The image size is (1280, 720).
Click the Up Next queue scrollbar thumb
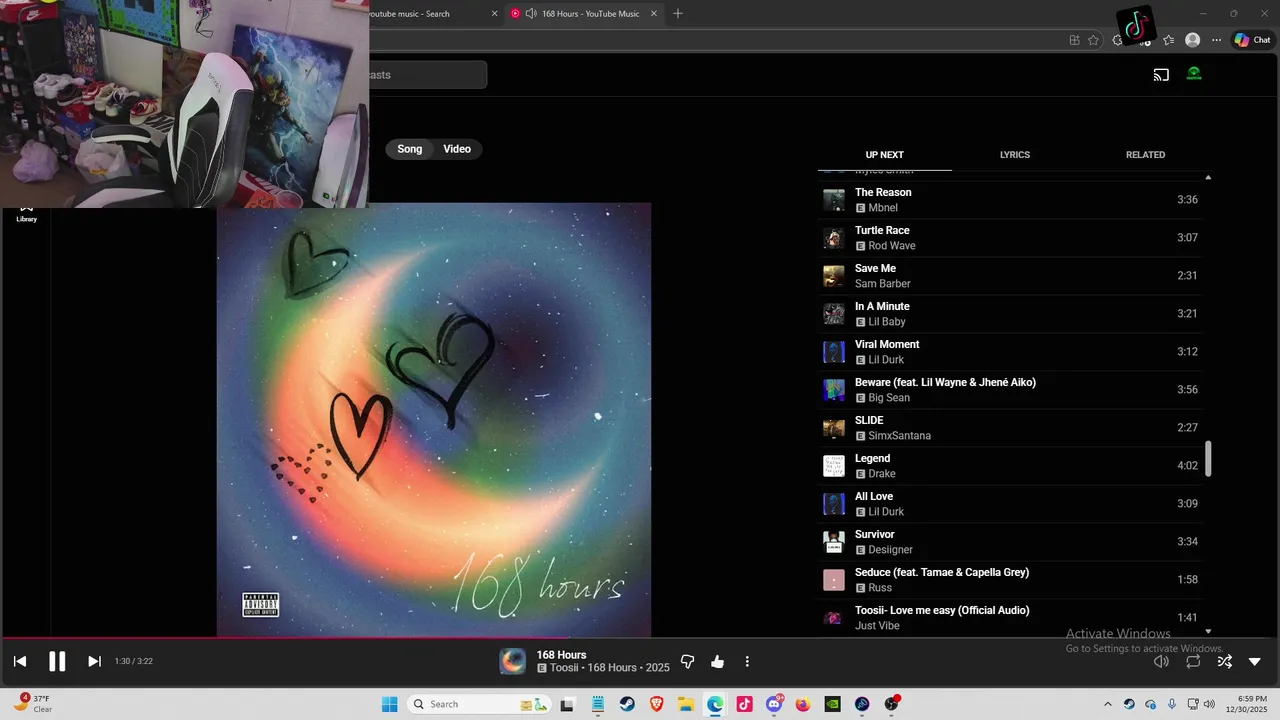1208,459
